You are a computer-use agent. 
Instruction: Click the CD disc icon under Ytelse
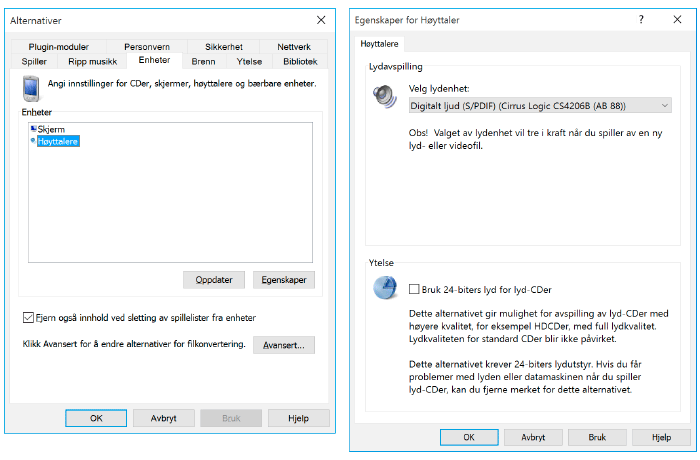385,288
